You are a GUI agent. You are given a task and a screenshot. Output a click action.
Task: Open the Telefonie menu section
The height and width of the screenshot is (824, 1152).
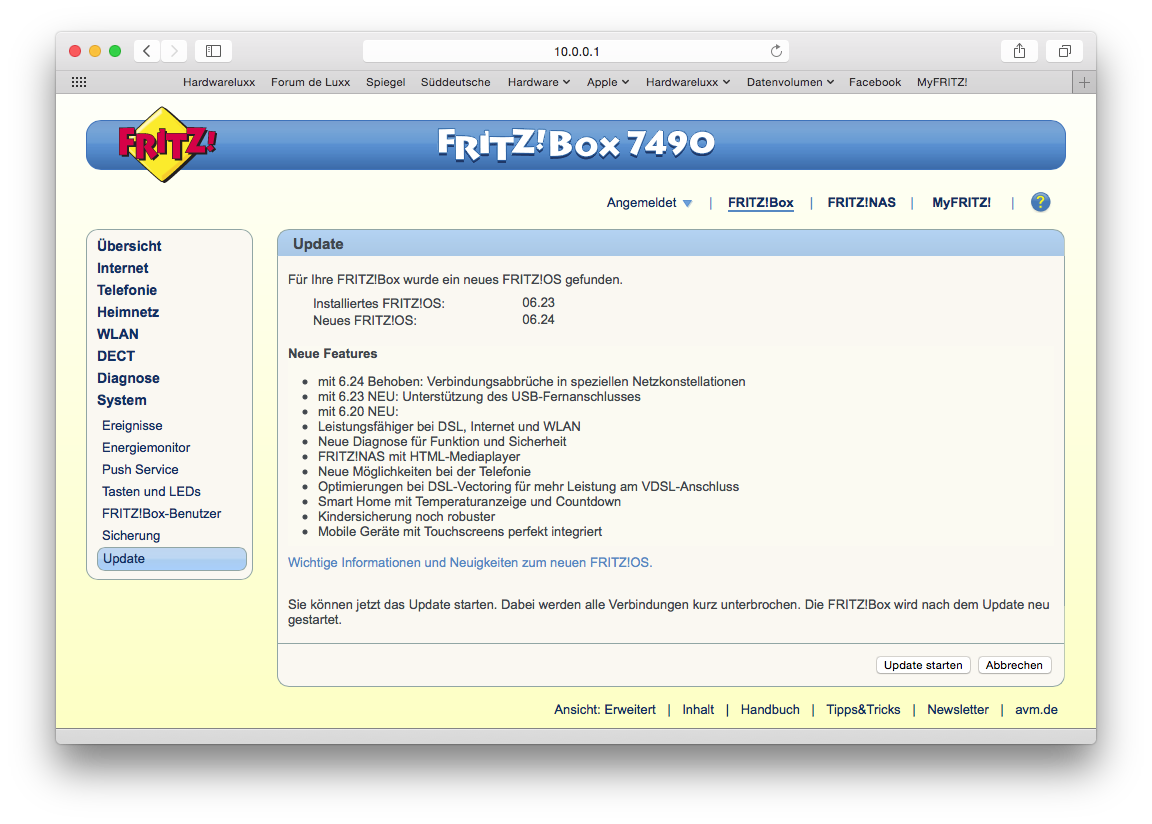(x=127, y=290)
